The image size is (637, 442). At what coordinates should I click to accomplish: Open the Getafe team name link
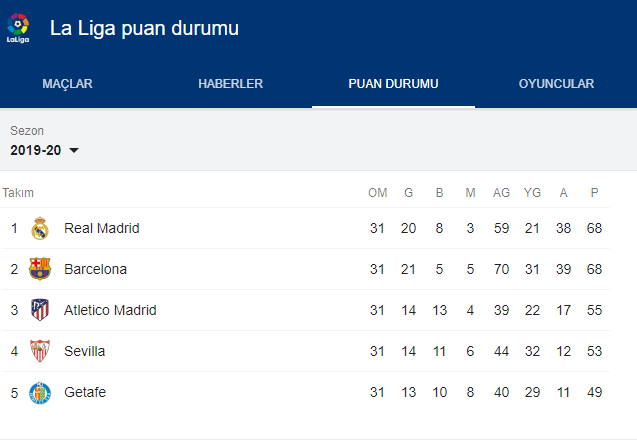point(84,392)
